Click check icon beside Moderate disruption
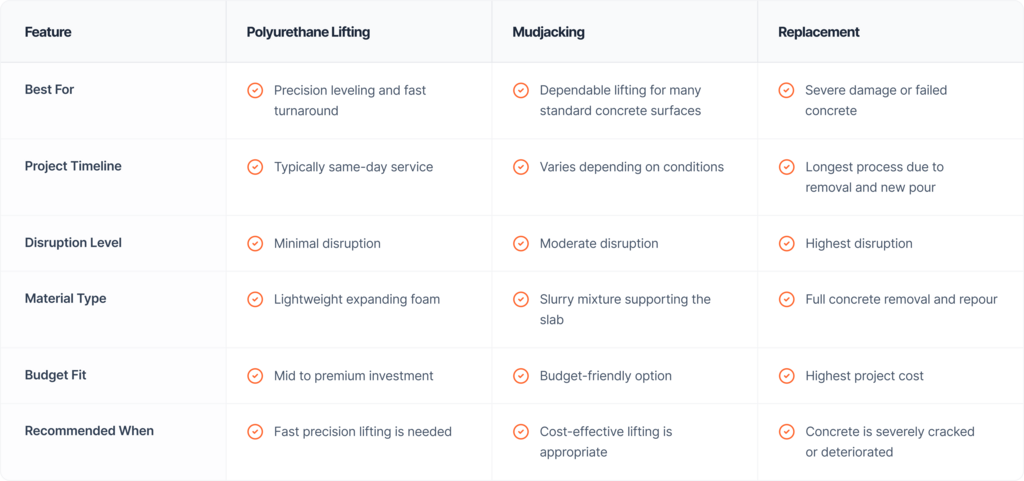 point(521,243)
